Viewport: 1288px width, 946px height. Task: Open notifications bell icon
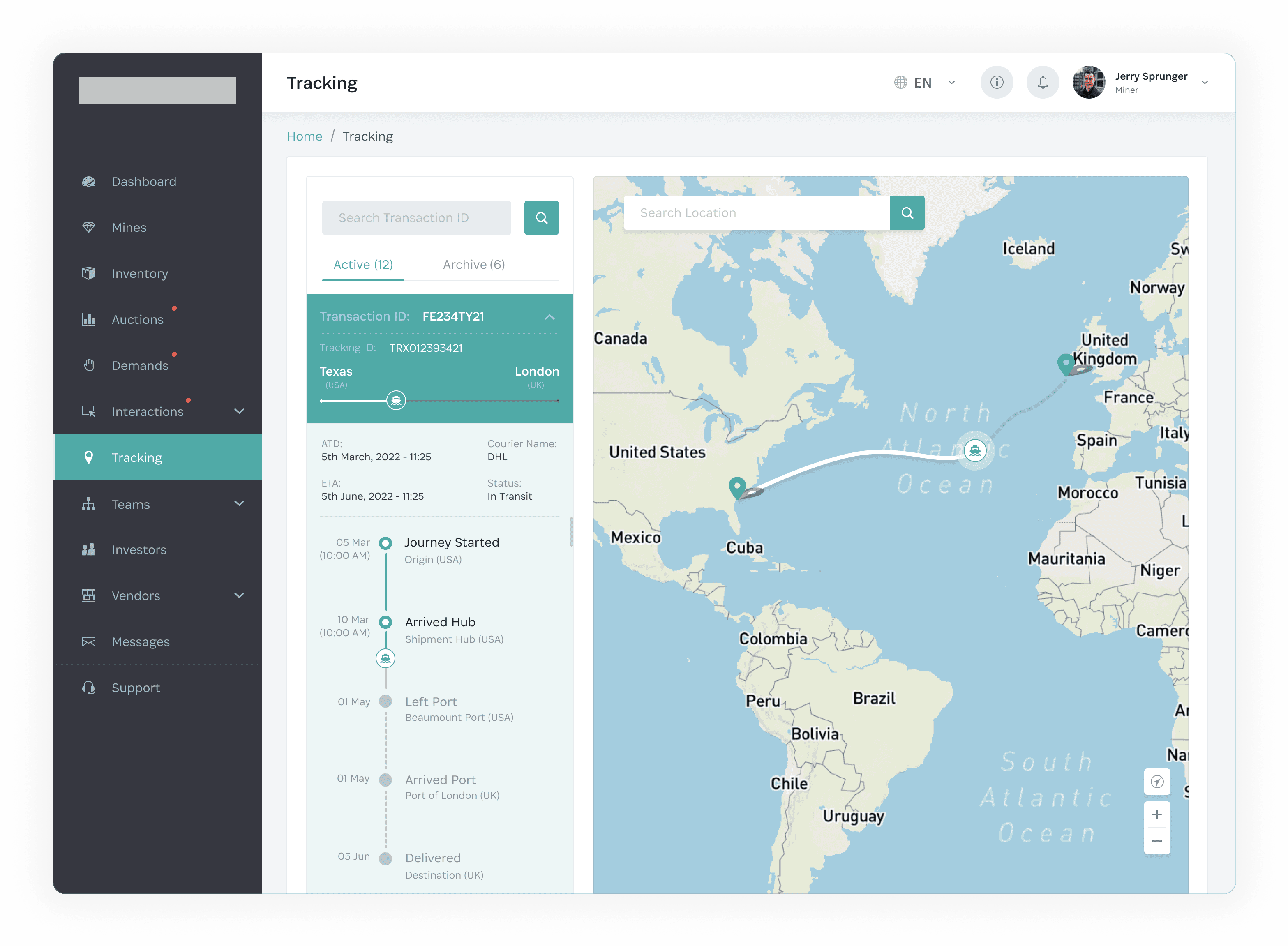point(1042,83)
